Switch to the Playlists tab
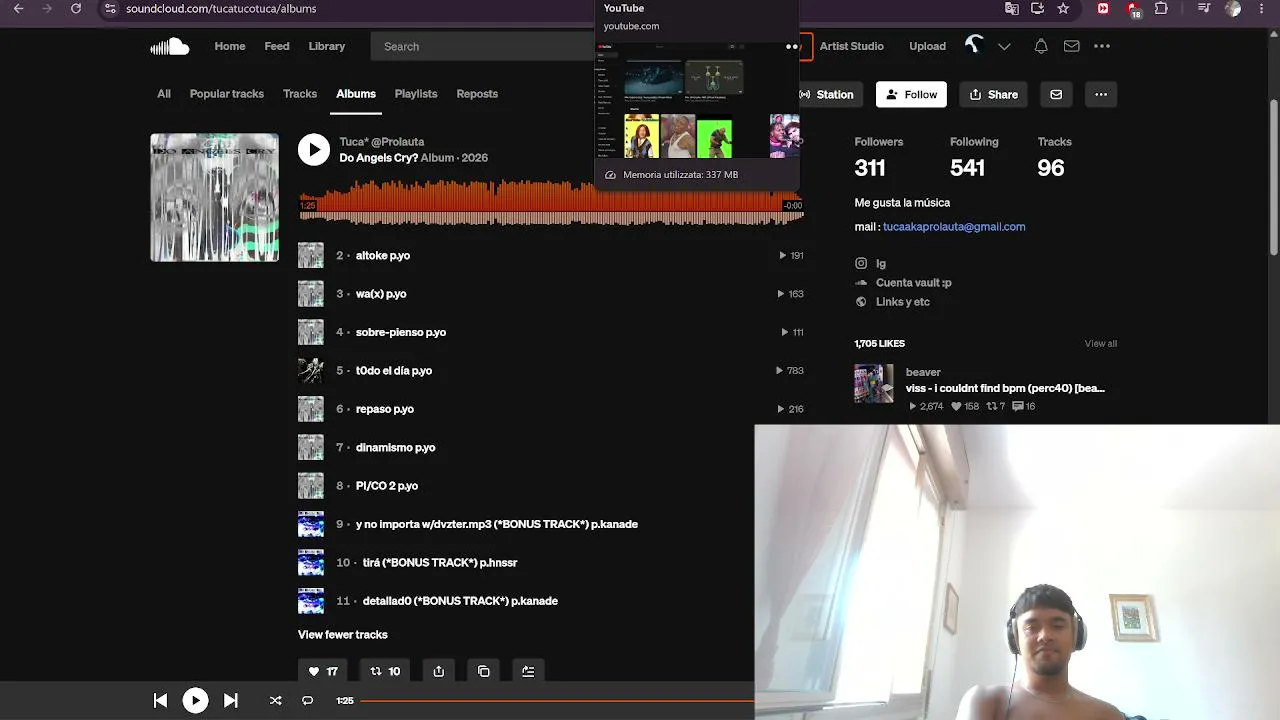Image resolution: width=1280 pixels, height=720 pixels. coord(416,94)
